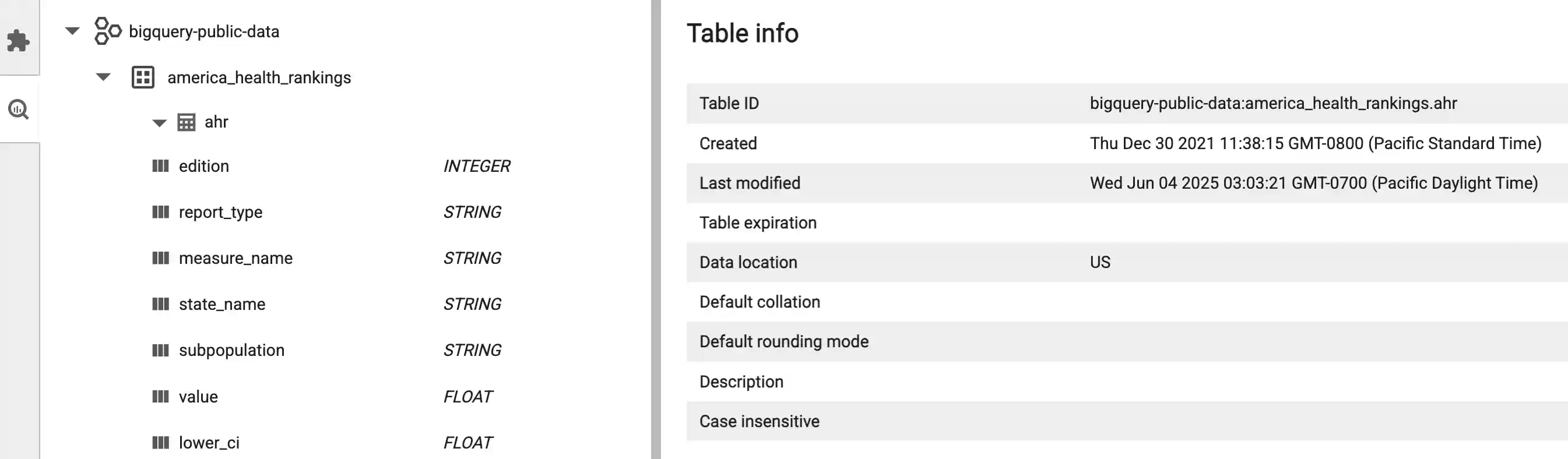Click the edition column icon
Screen dimensions: 1568x459
coord(160,166)
